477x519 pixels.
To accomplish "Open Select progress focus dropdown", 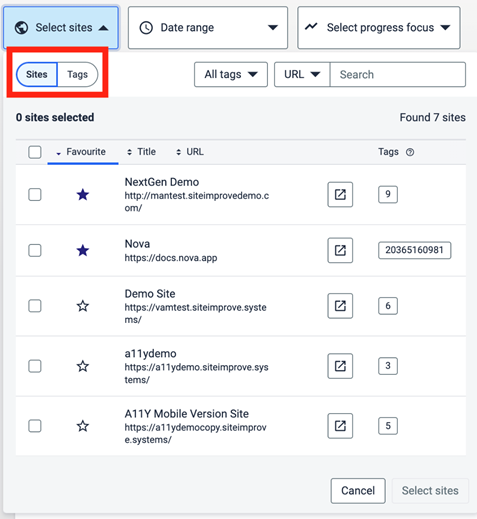I will click(379, 28).
